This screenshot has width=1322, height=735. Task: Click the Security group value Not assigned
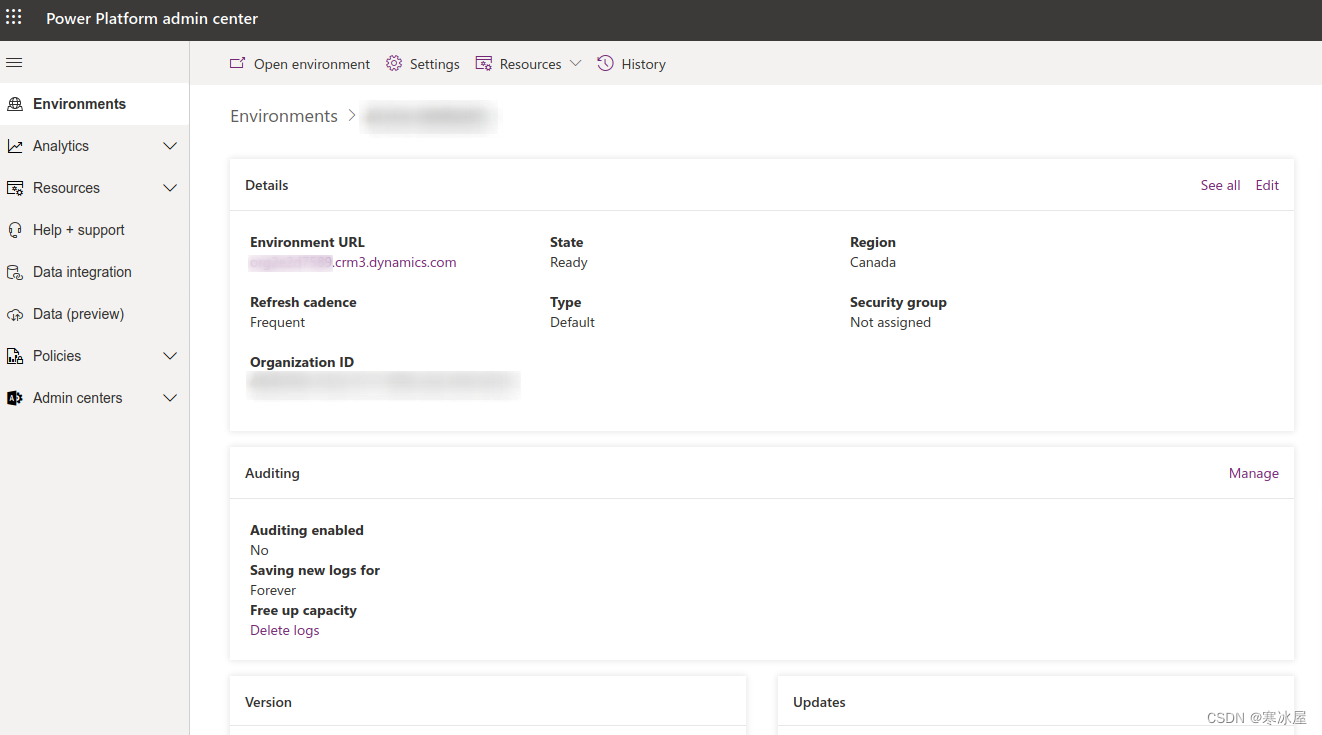[890, 322]
